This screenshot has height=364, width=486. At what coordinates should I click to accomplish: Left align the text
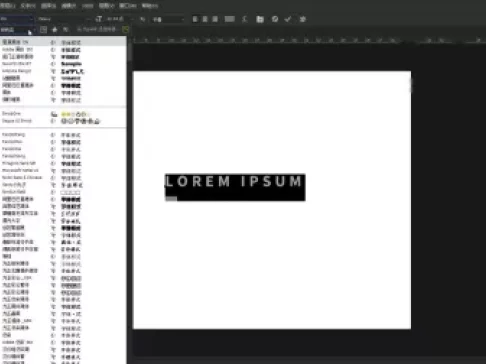pyautogui.click(x=195, y=19)
